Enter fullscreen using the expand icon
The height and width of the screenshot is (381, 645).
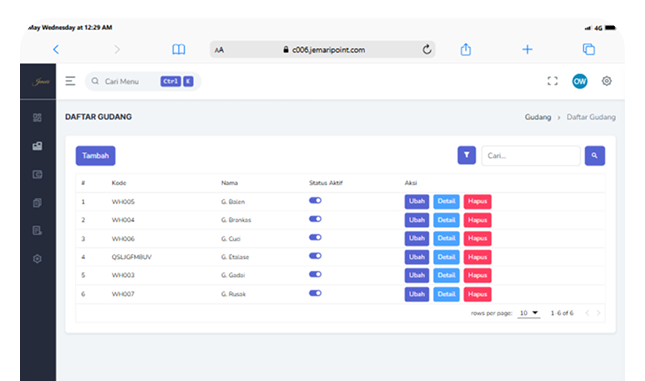coord(552,81)
